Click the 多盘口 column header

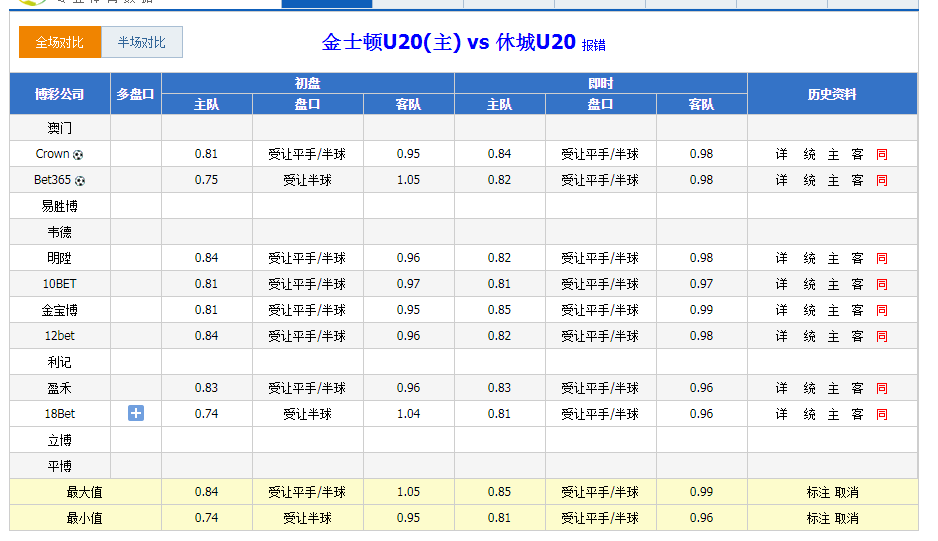tap(136, 94)
